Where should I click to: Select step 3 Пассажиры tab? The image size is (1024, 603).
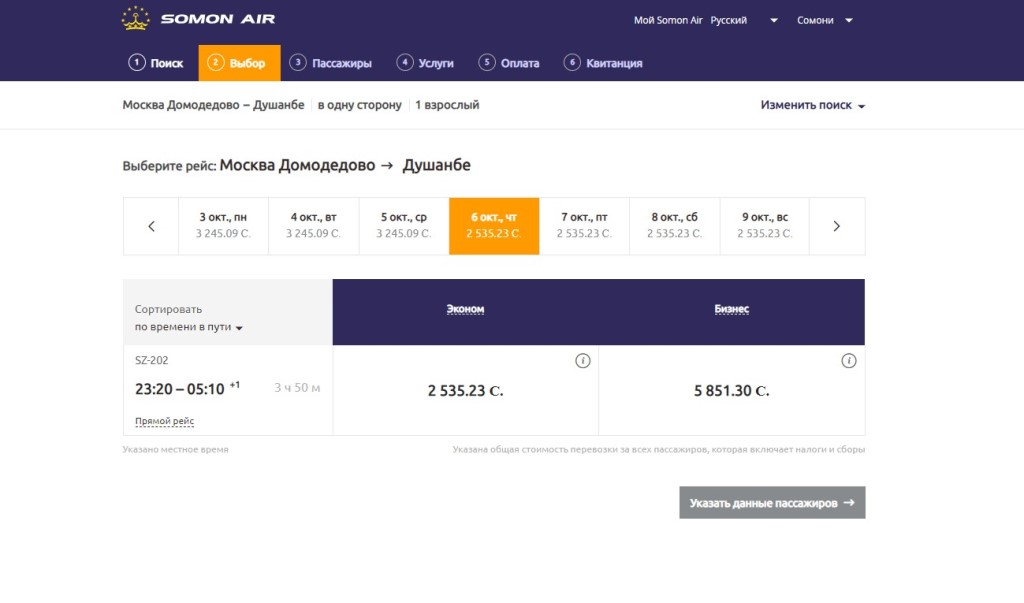point(331,63)
